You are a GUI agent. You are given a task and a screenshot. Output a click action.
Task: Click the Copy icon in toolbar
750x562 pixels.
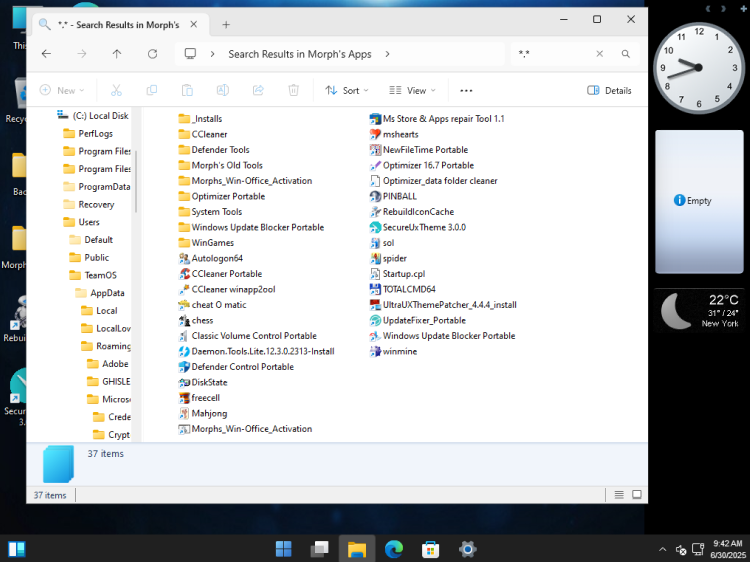click(x=152, y=90)
